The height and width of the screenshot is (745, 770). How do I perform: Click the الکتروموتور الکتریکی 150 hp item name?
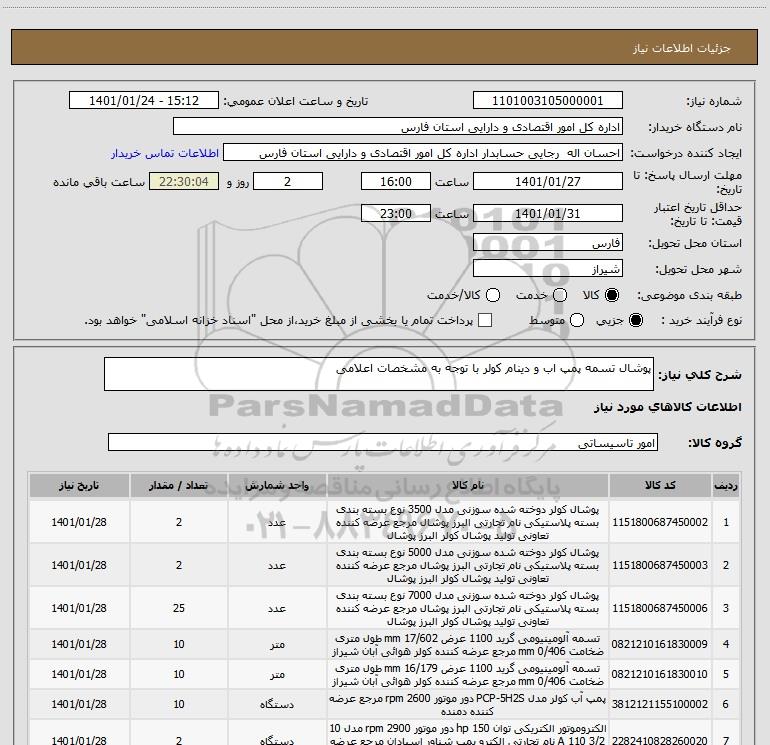tap(468, 734)
